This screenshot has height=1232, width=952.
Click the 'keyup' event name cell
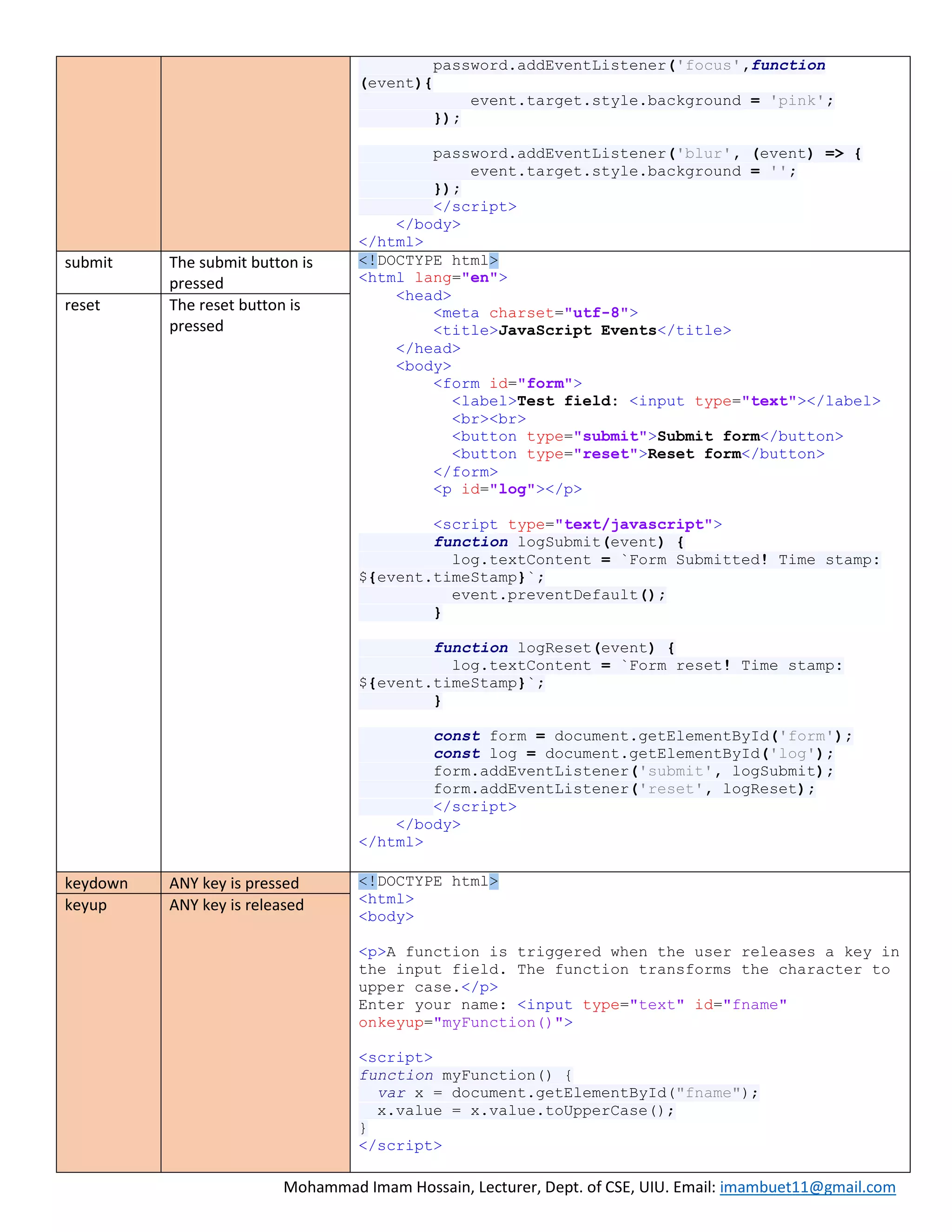point(86,904)
